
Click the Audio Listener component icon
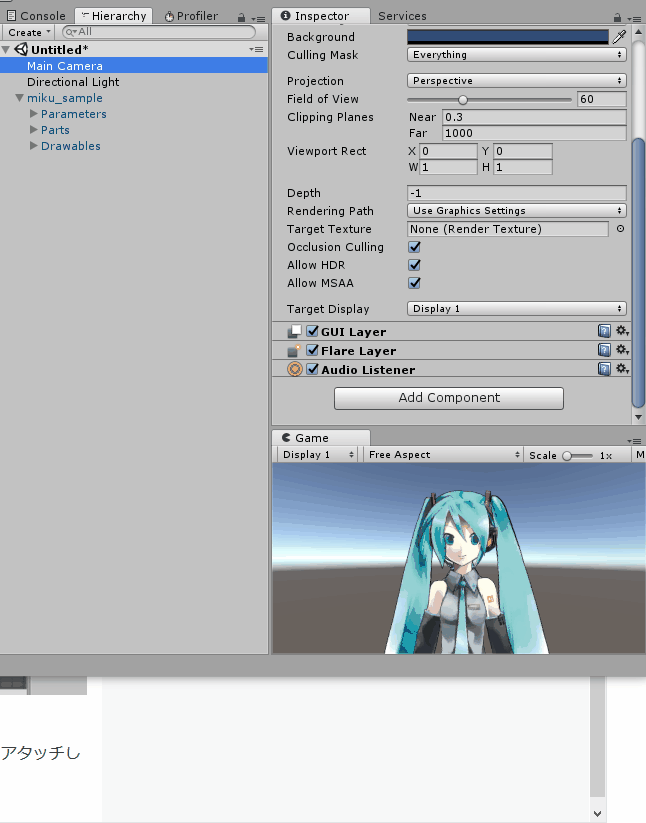click(295, 370)
